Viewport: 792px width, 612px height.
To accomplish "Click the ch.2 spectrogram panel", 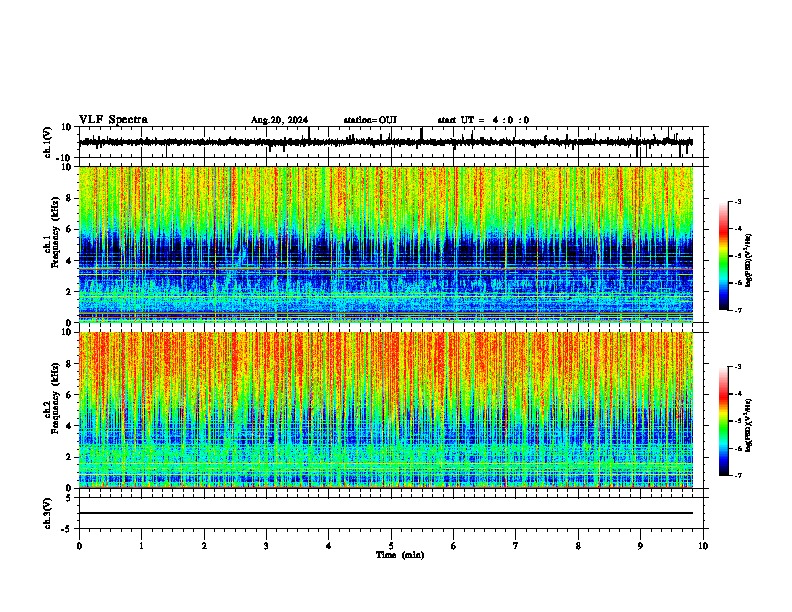I will pos(386,410).
